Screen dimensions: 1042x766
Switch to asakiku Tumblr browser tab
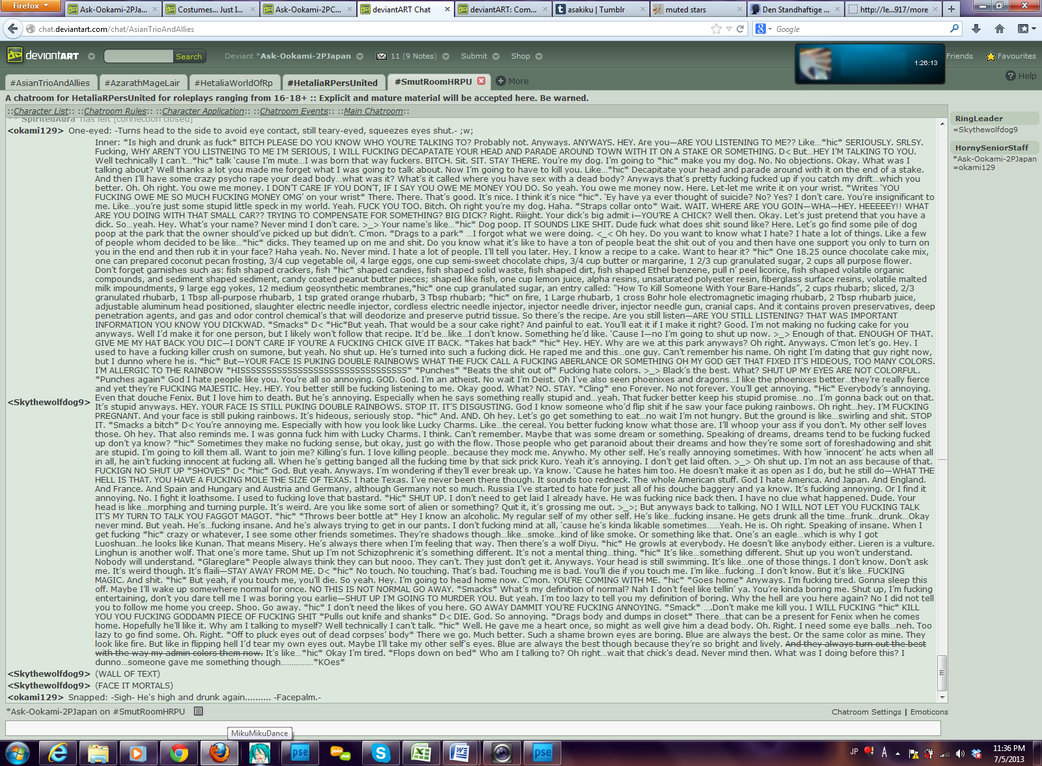[600, 9]
